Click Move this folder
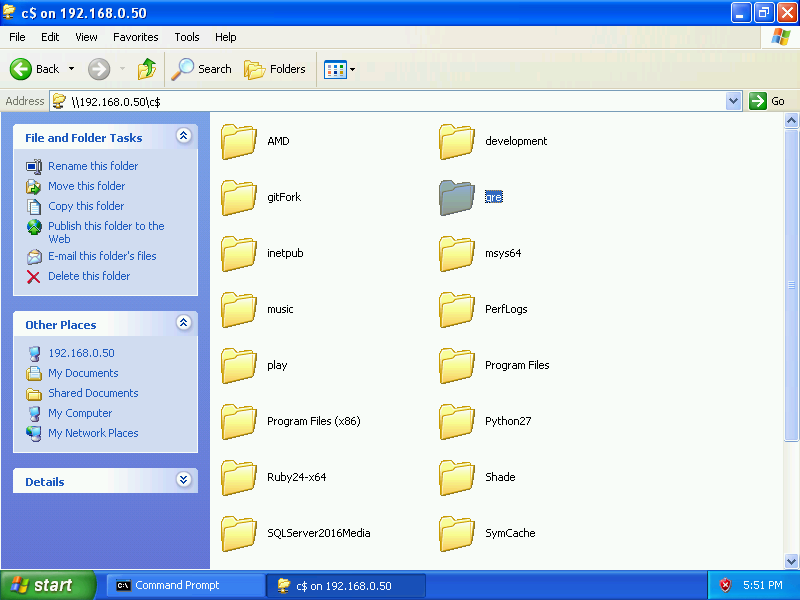This screenshot has height=600, width=800. pyautogui.click(x=86, y=186)
